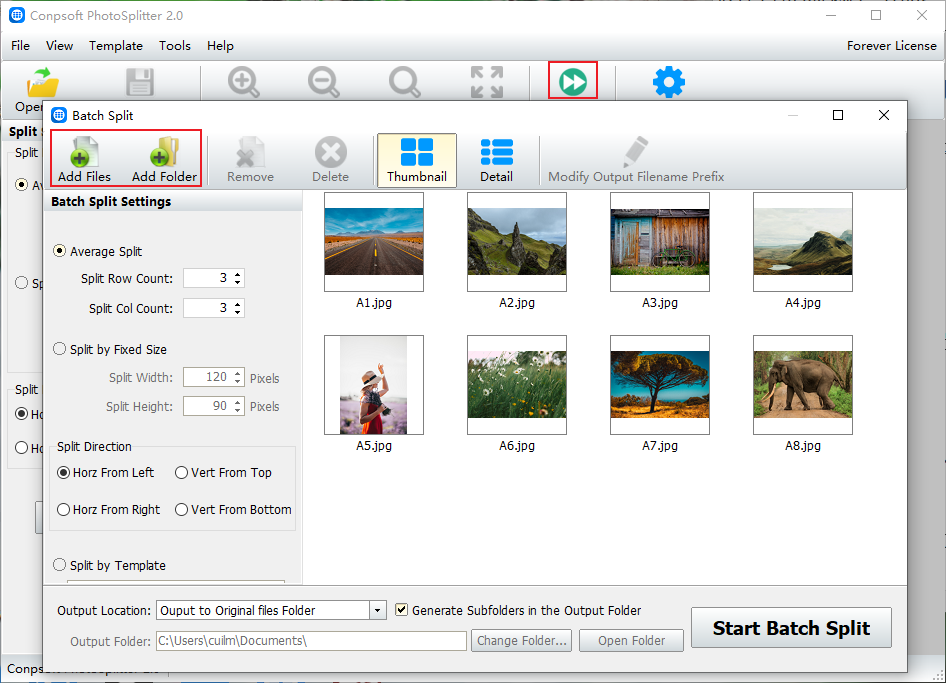Select the Average Split radio button

59,250
